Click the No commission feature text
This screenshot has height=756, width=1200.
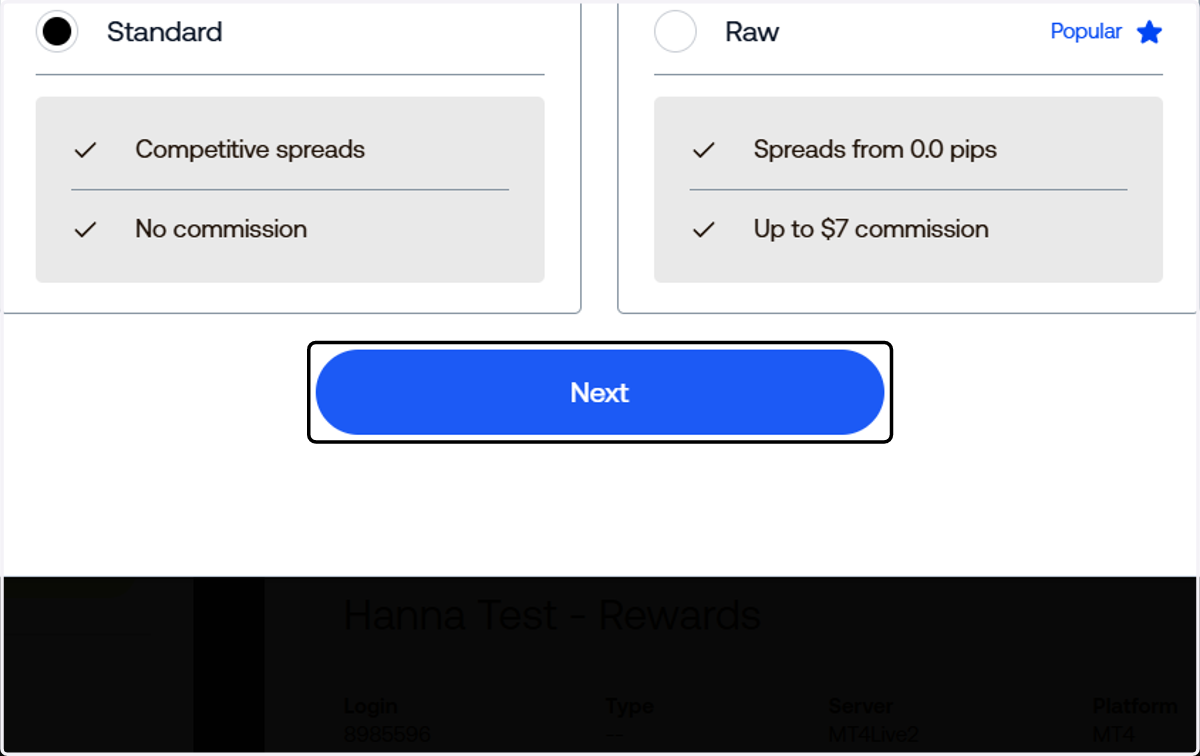tap(221, 229)
